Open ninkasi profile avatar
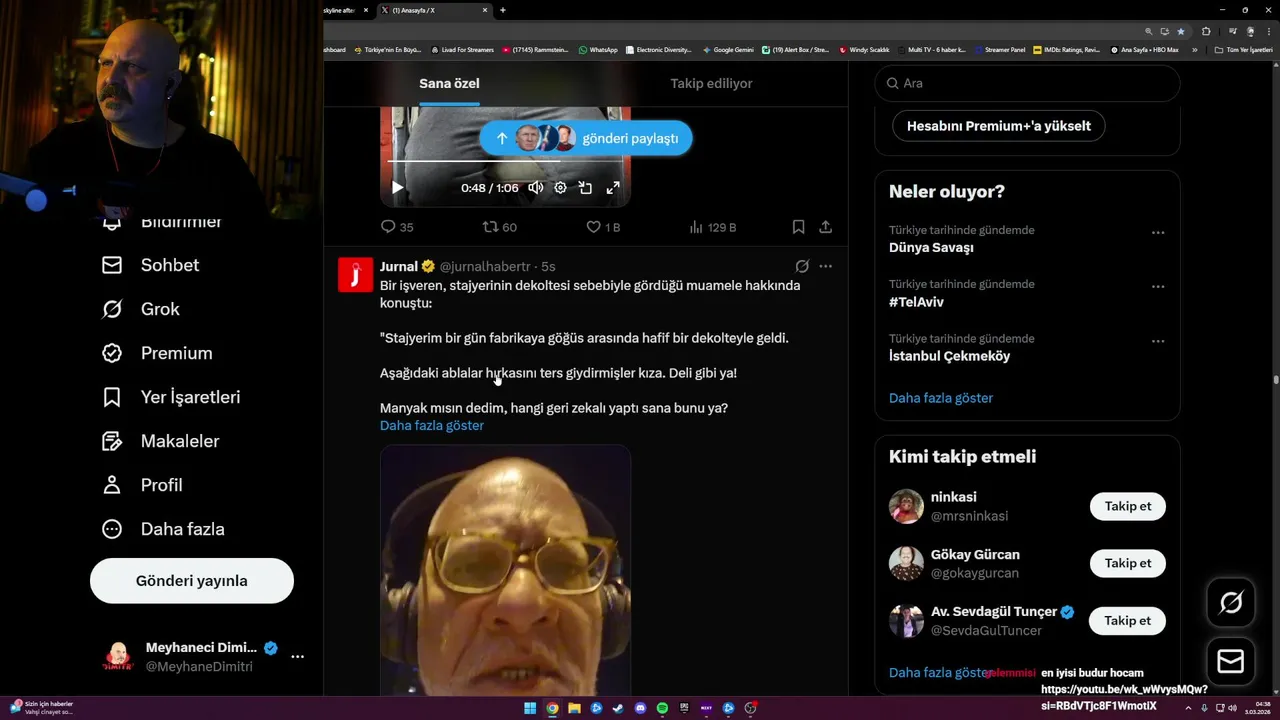This screenshot has width=1280, height=720. coord(906,506)
